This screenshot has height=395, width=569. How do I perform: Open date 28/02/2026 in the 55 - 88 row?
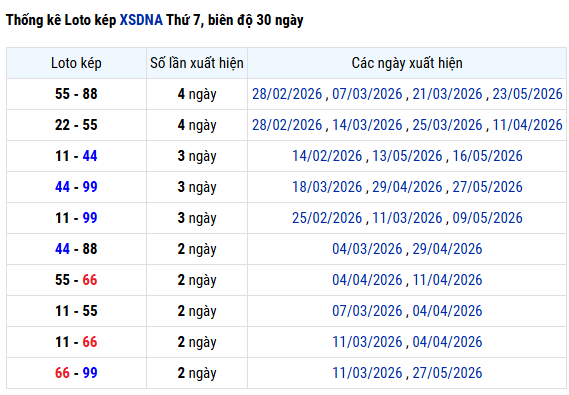pos(287,94)
